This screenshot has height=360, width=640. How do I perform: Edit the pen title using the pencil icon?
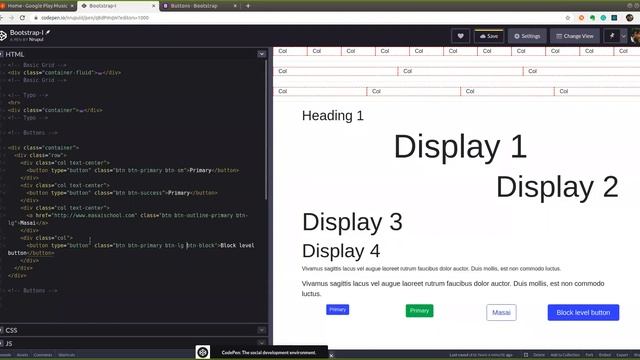click(x=48, y=32)
